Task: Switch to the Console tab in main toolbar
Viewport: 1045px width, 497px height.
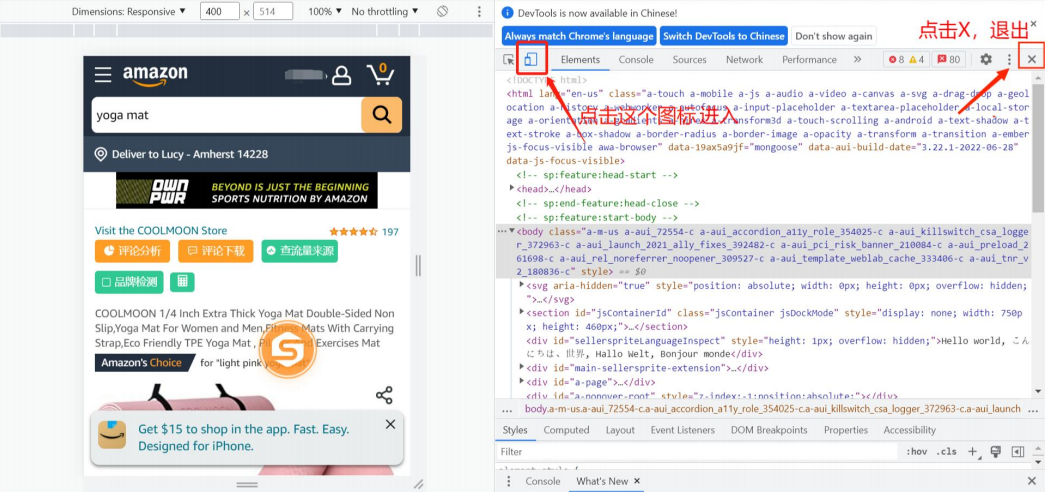Action: pyautogui.click(x=636, y=59)
